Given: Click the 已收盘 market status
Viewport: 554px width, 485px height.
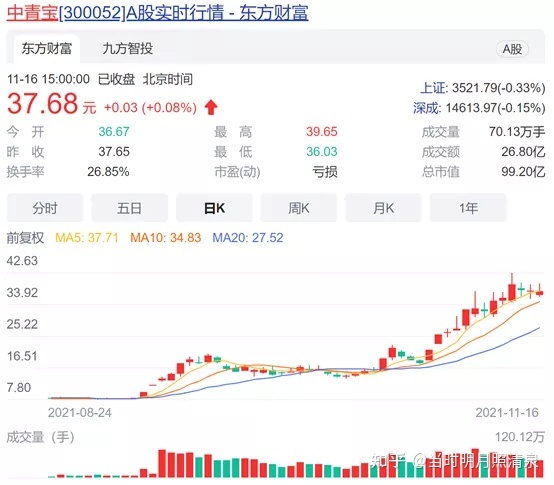Looking at the screenshot, I should click(x=116, y=79).
